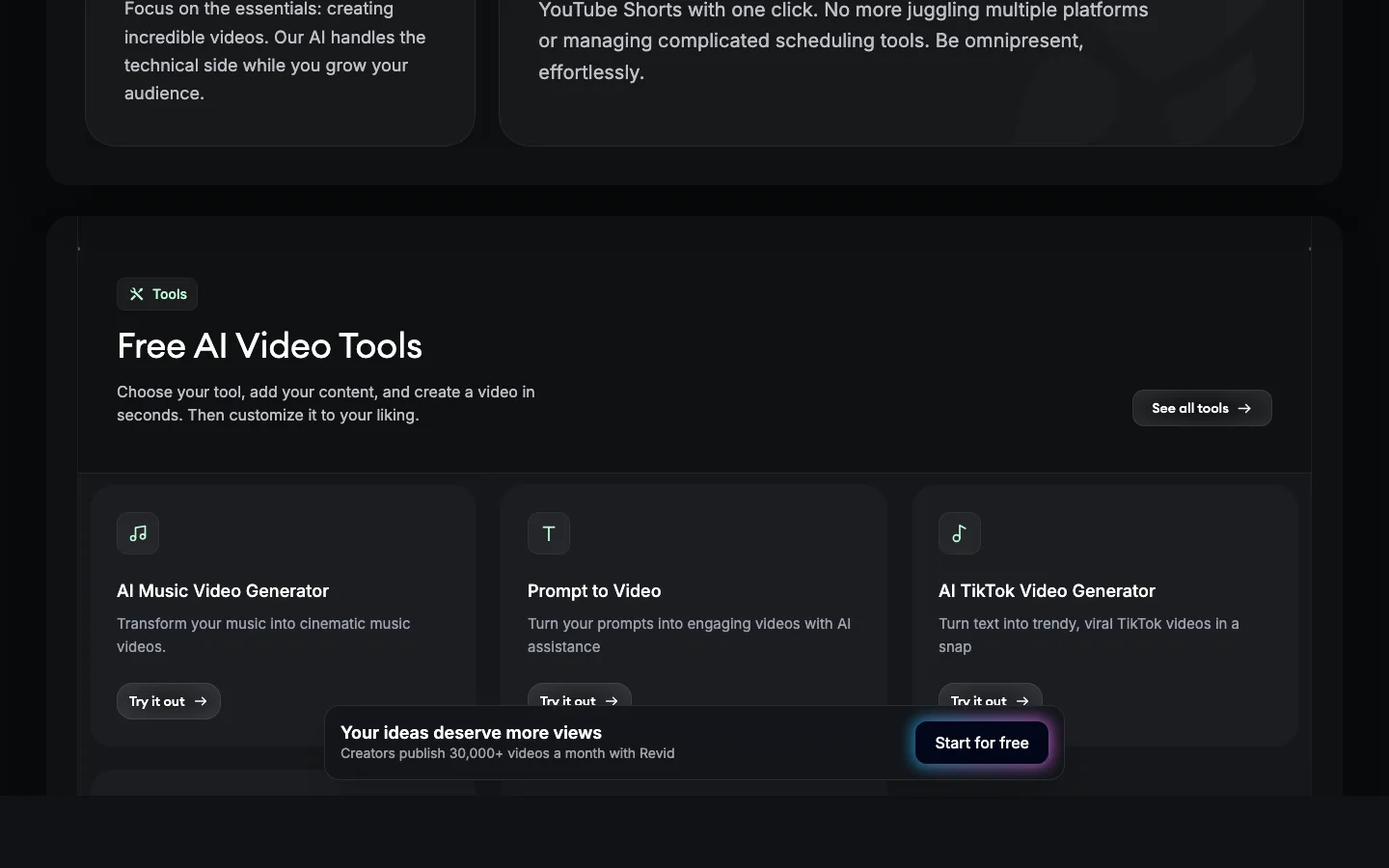The height and width of the screenshot is (868, 1389).
Task: Click 'Your ideas deserve more views' banner heading
Action: click(471, 733)
